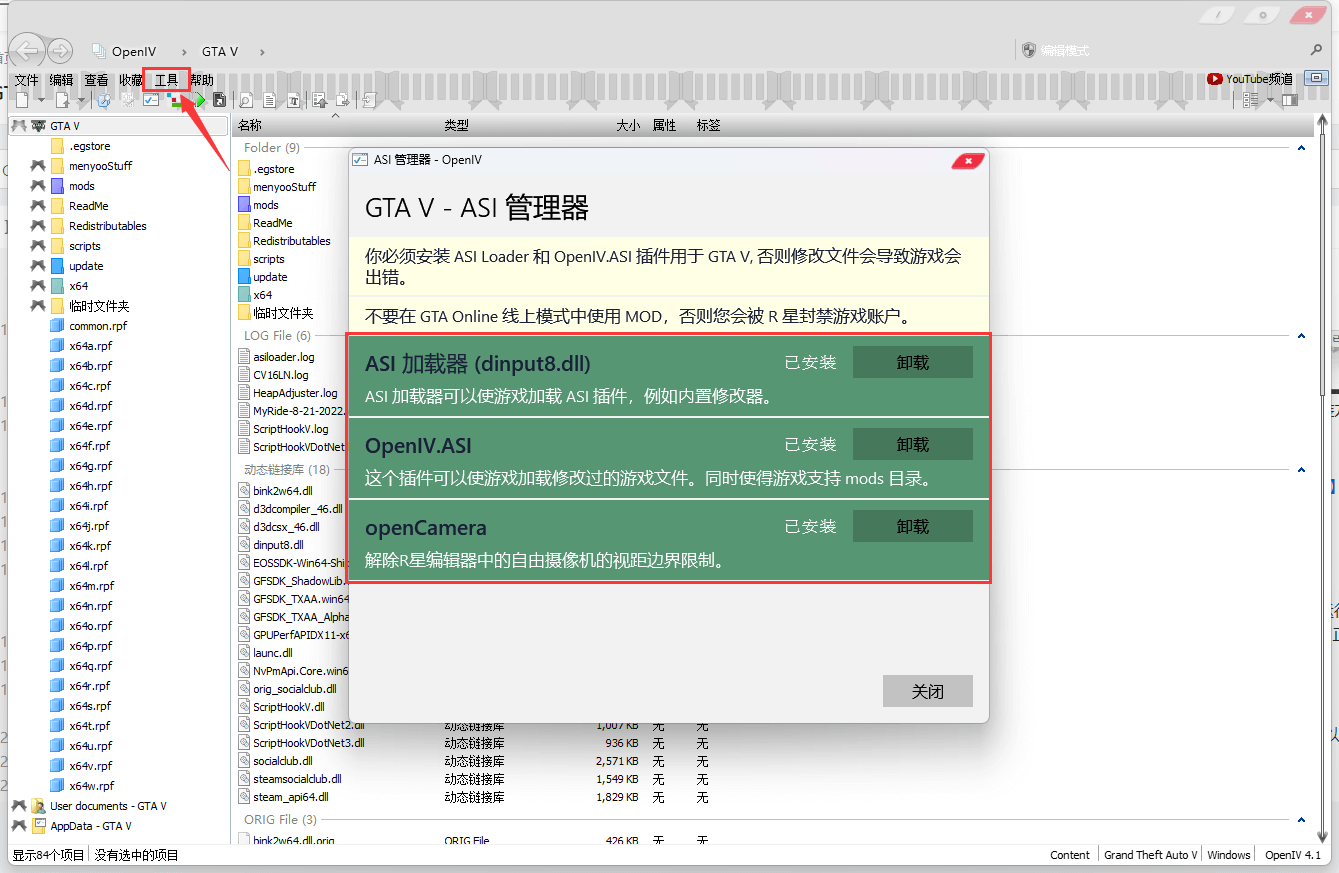This screenshot has width=1339, height=873.
Task: Click the 名称 column header
Action: 250,125
